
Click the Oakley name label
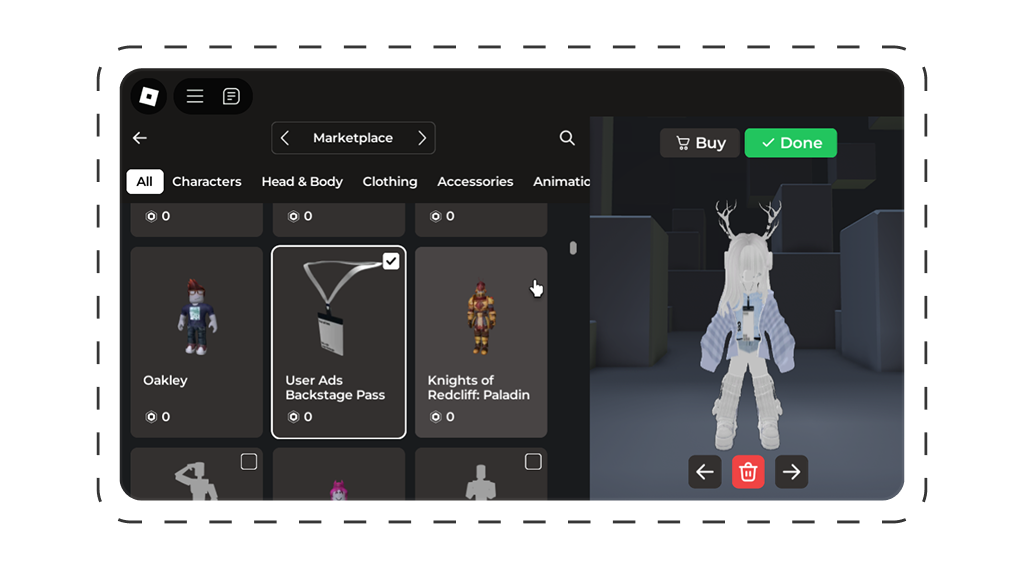pos(165,380)
